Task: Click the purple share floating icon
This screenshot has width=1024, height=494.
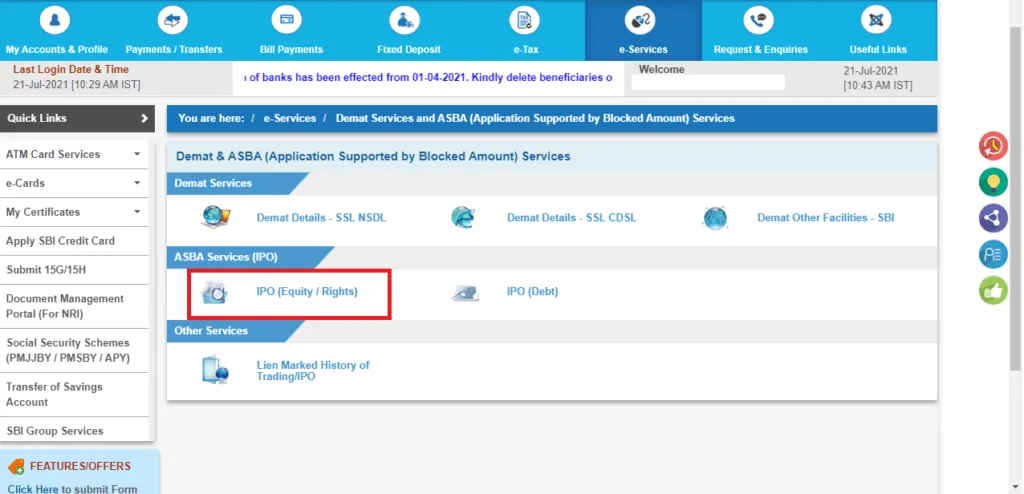Action: (993, 218)
